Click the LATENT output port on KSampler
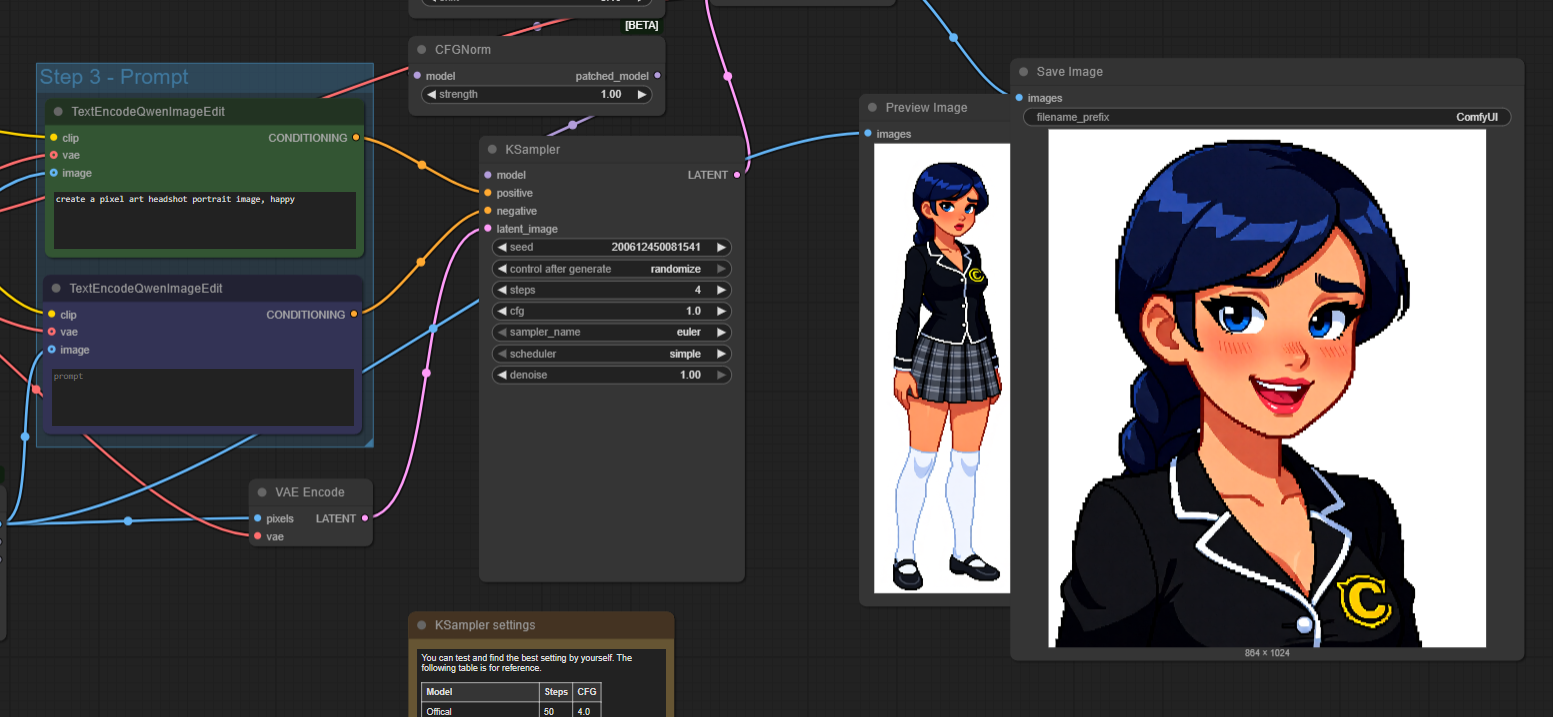Viewport: 1553px width, 717px height. 737,175
